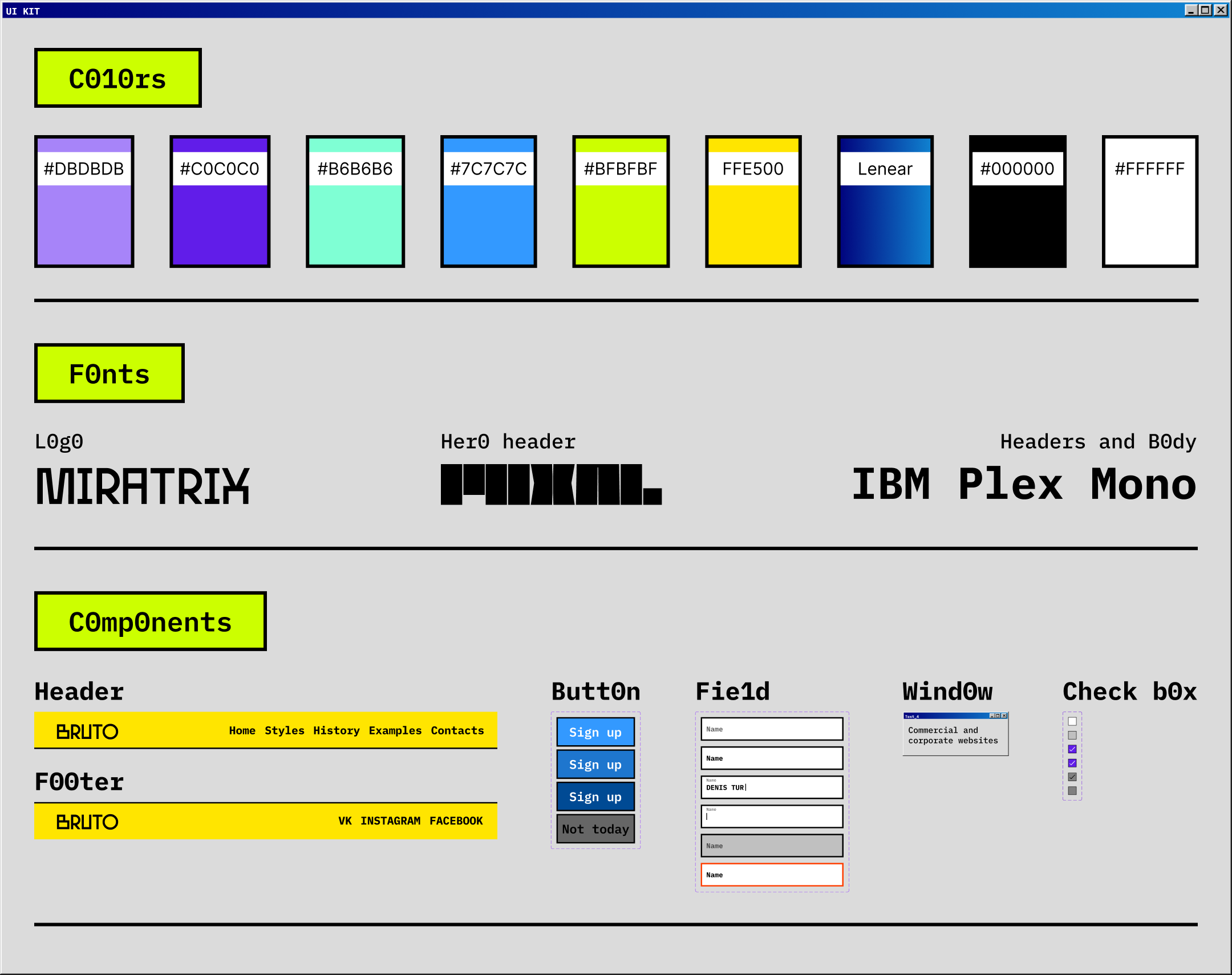Uncheck the first purple checked checkbox
Image resolution: width=1232 pixels, height=975 pixels.
(1072, 749)
